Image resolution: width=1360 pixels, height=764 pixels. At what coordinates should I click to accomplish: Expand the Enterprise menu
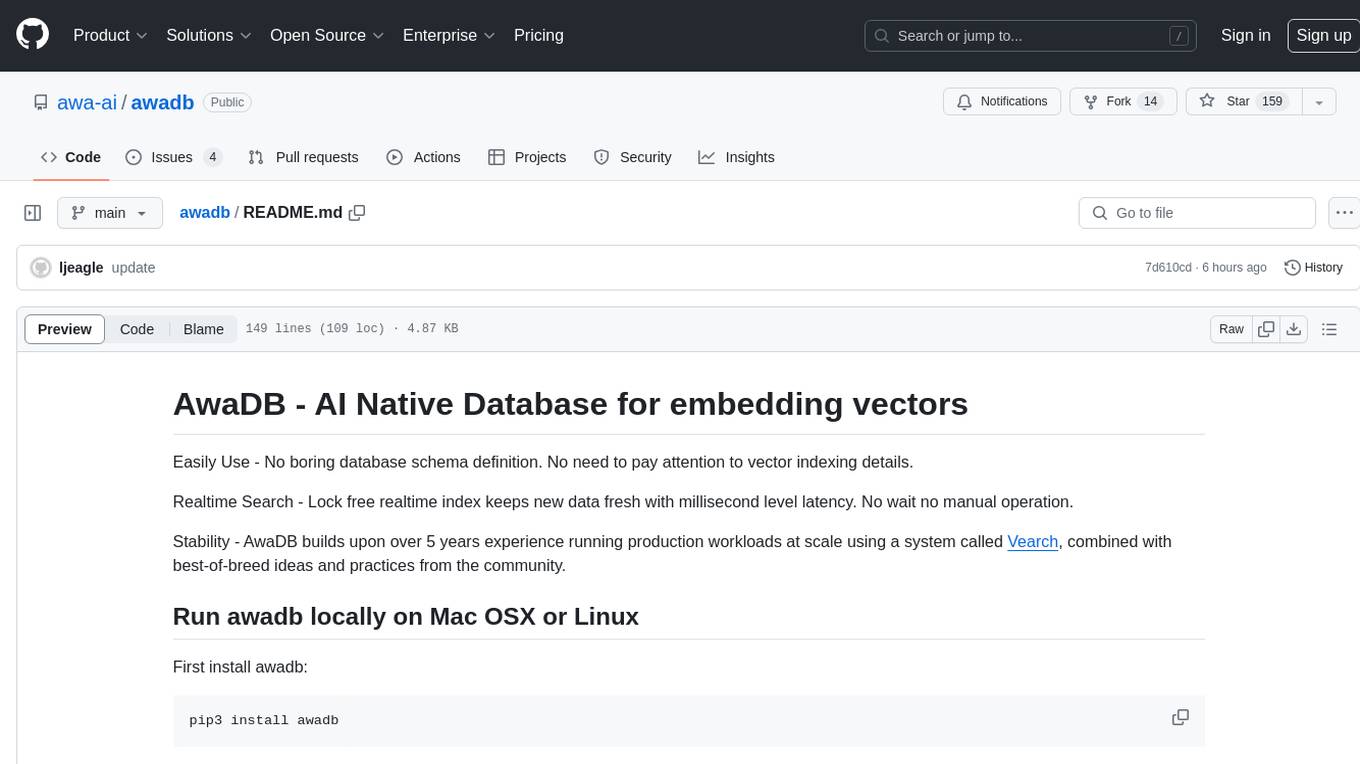click(x=449, y=35)
